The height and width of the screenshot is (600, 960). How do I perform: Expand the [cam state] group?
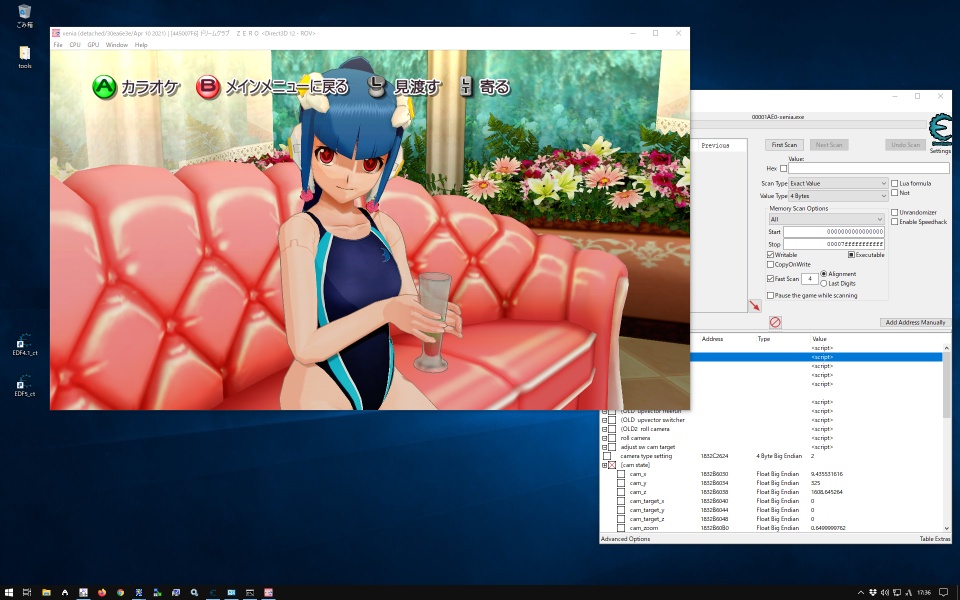604,465
